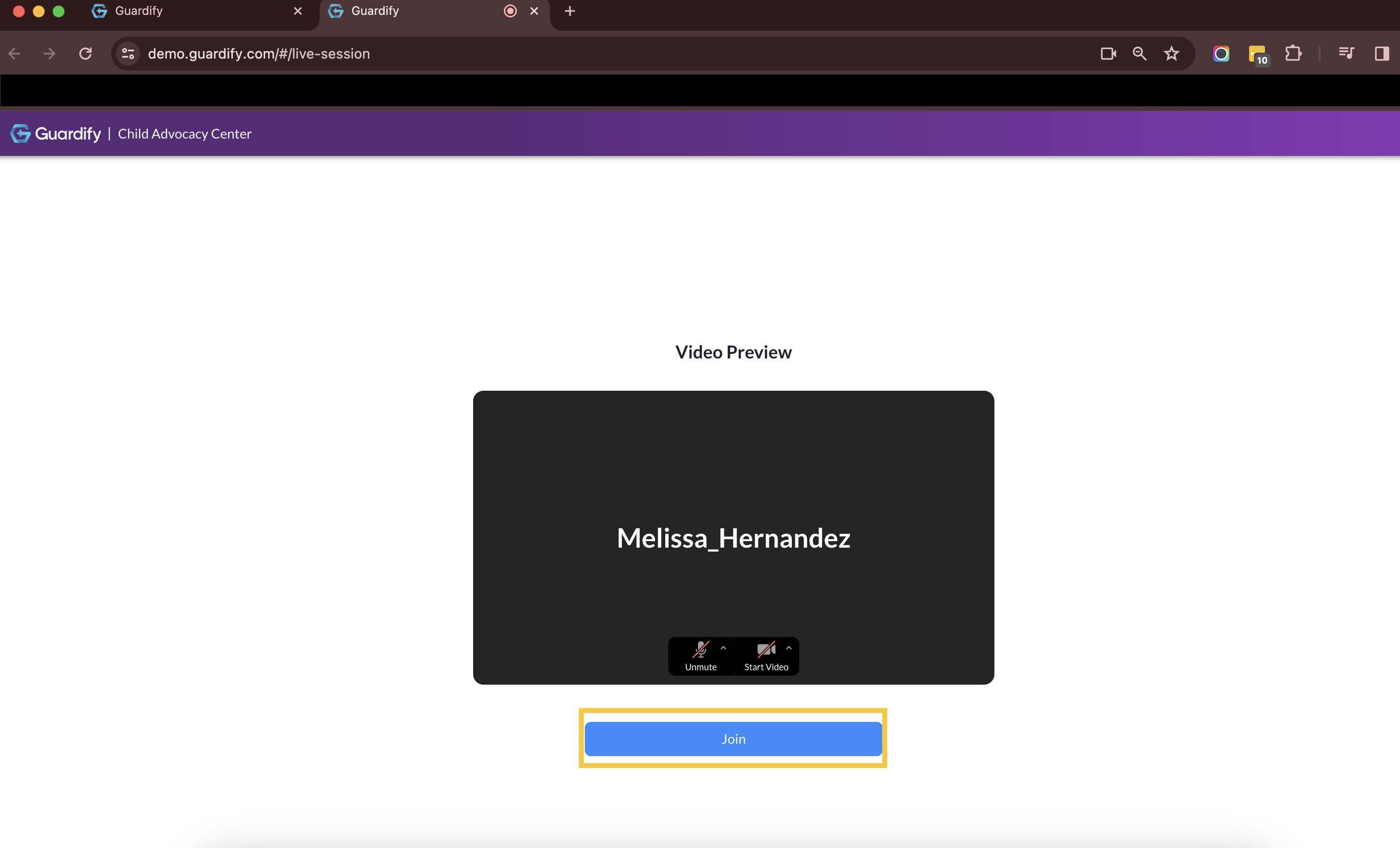Image resolution: width=1400 pixels, height=848 pixels.
Task: View site information icon in address bar
Action: point(129,54)
